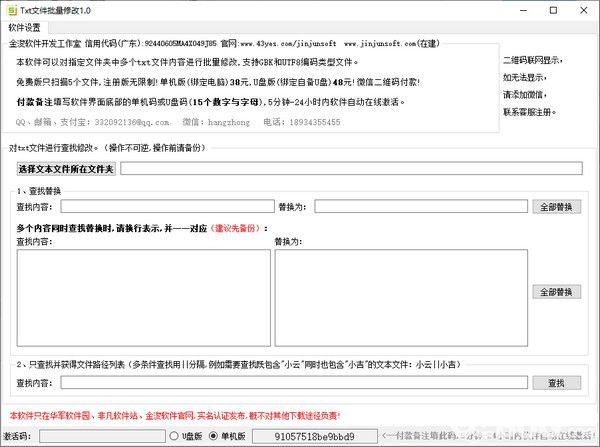
Task: Click the WeChat ID text hangzhong
Action: tap(228, 122)
